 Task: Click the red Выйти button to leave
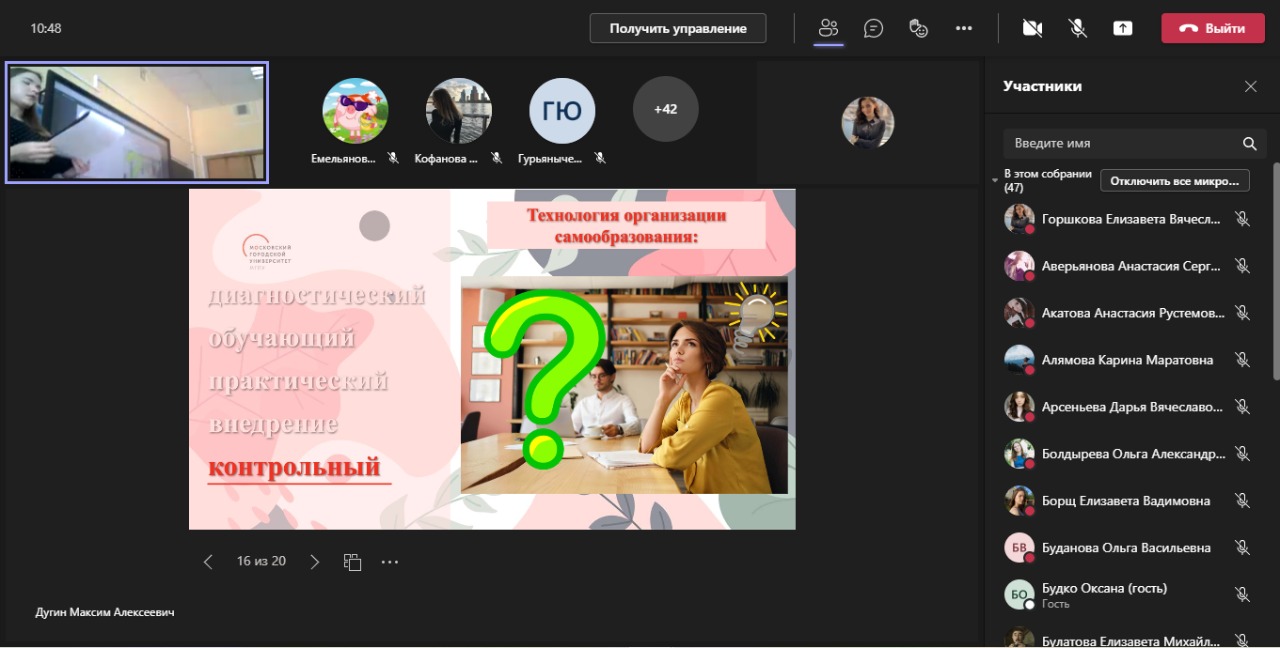[x=1212, y=27]
